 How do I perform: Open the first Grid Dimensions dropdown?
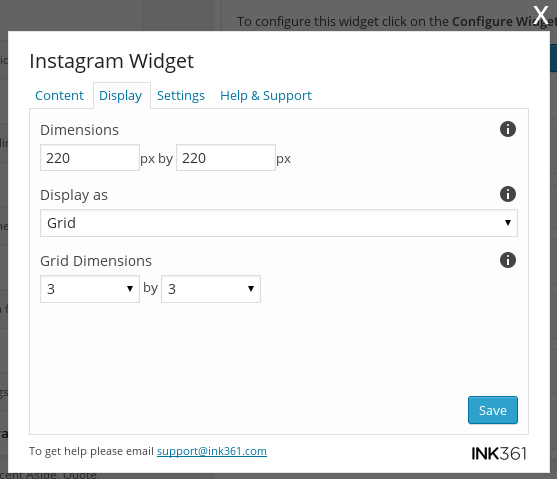[x=90, y=289]
